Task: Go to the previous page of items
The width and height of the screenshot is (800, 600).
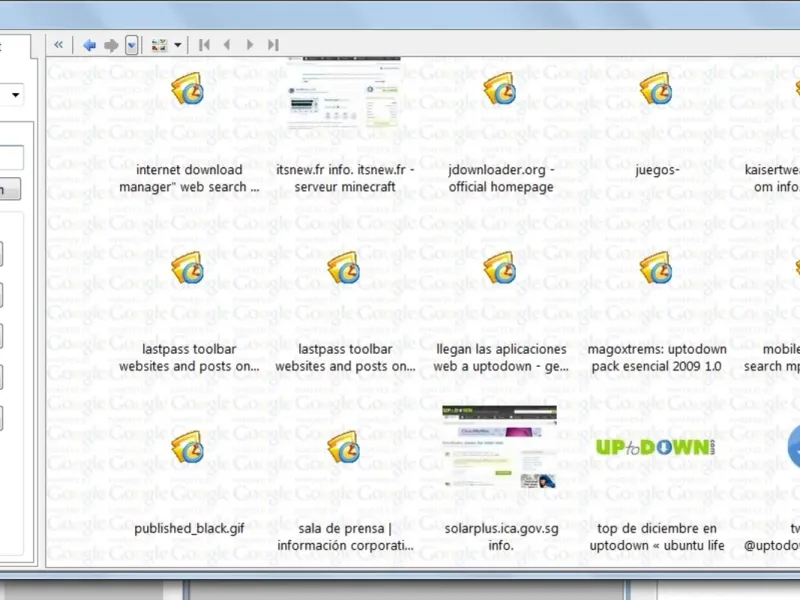Action: (x=227, y=45)
